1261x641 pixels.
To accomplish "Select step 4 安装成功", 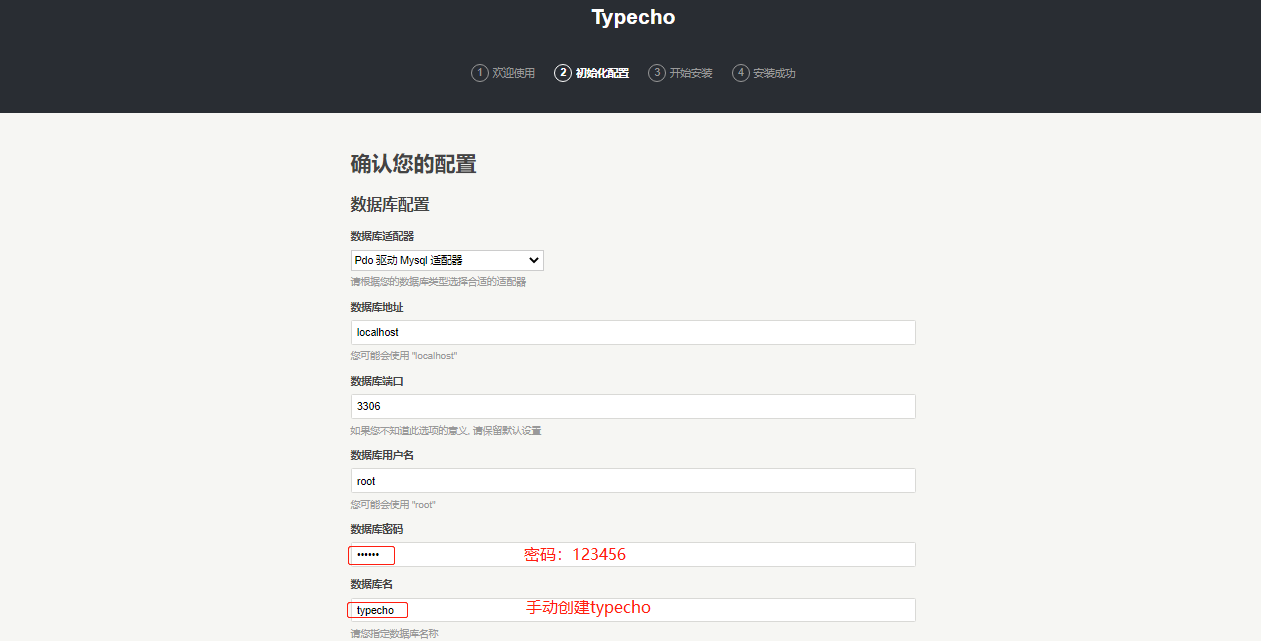I will pyautogui.click(x=764, y=73).
